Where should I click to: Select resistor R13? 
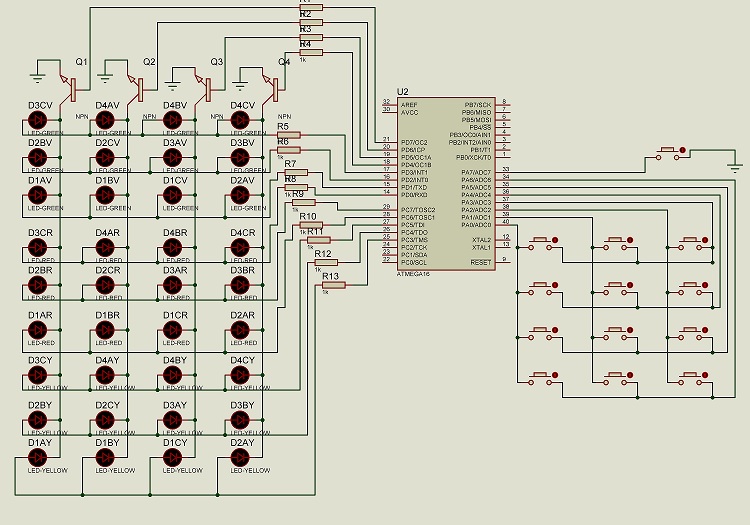[x=333, y=285]
